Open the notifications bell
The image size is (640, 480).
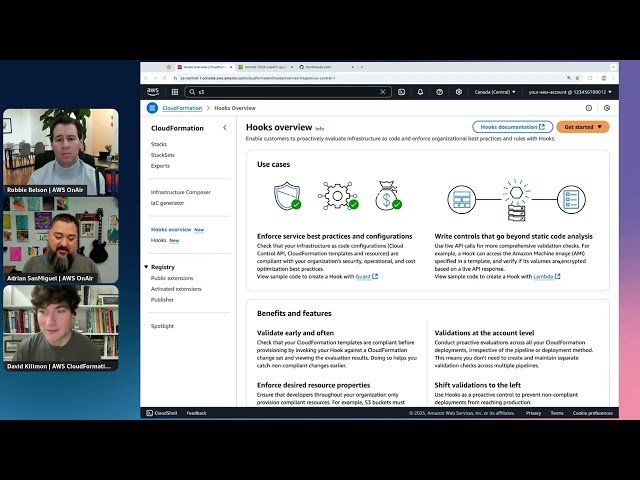tap(420, 92)
